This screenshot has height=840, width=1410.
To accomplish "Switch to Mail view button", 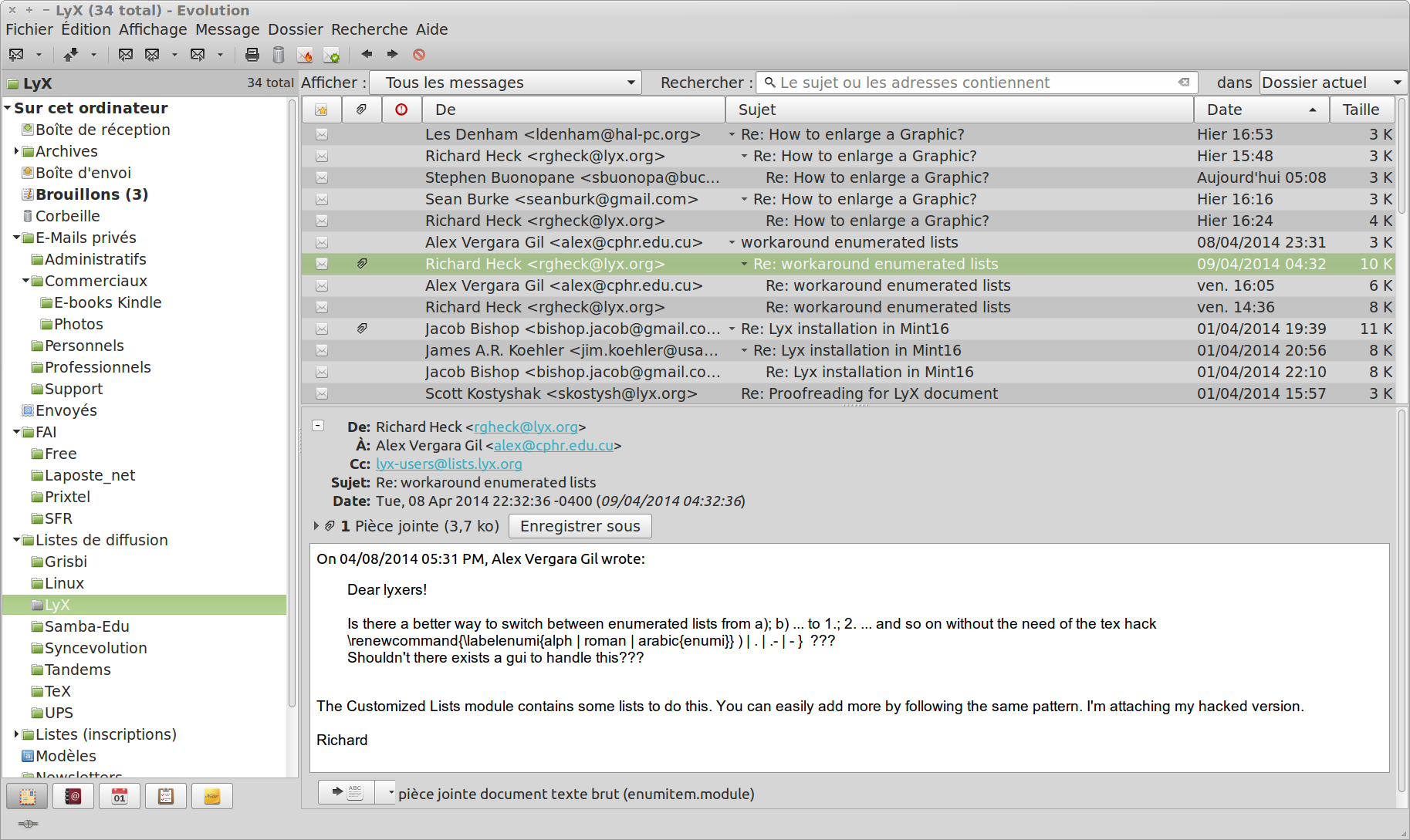I will tap(27, 796).
